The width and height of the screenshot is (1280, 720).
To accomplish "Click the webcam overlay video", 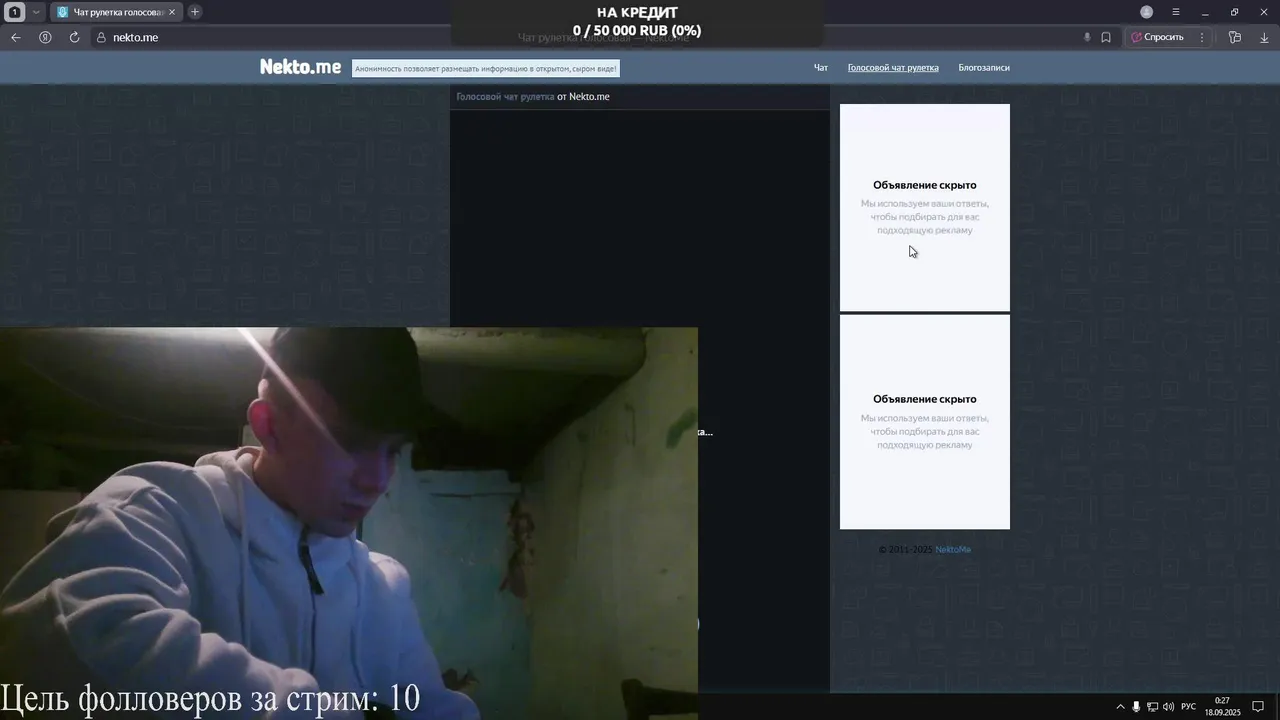I will point(349,523).
